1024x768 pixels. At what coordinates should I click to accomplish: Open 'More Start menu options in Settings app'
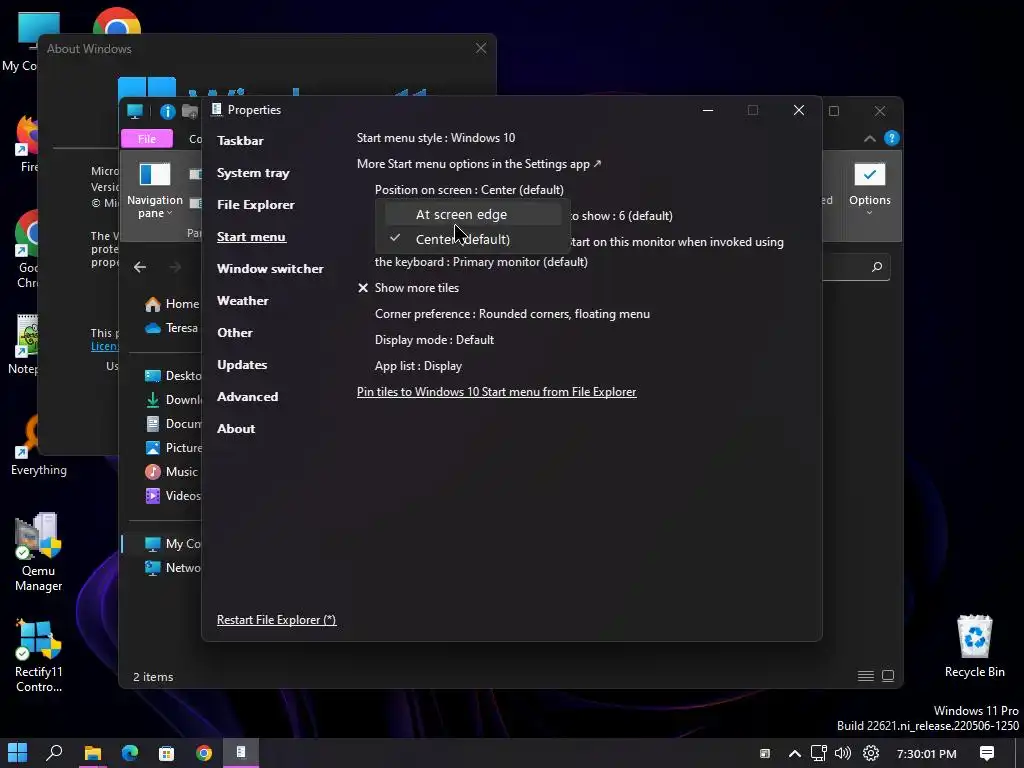pos(479,164)
